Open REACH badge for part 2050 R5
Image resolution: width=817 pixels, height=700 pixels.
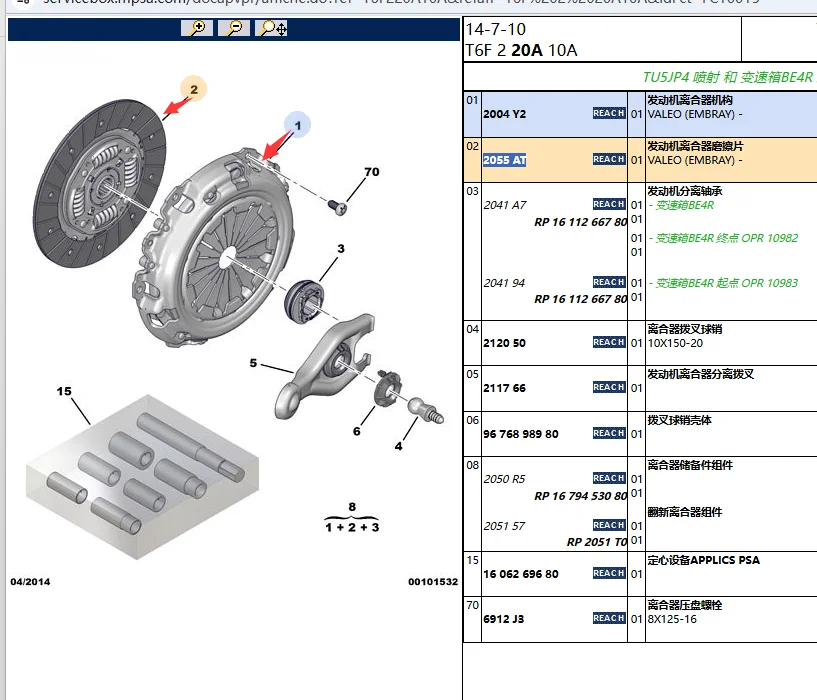coord(609,478)
